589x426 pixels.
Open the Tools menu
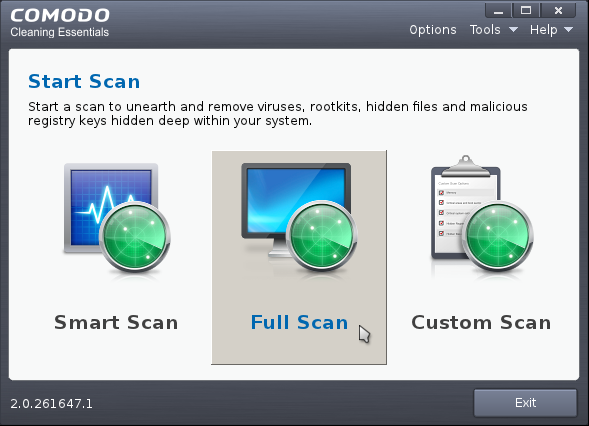tap(485, 30)
